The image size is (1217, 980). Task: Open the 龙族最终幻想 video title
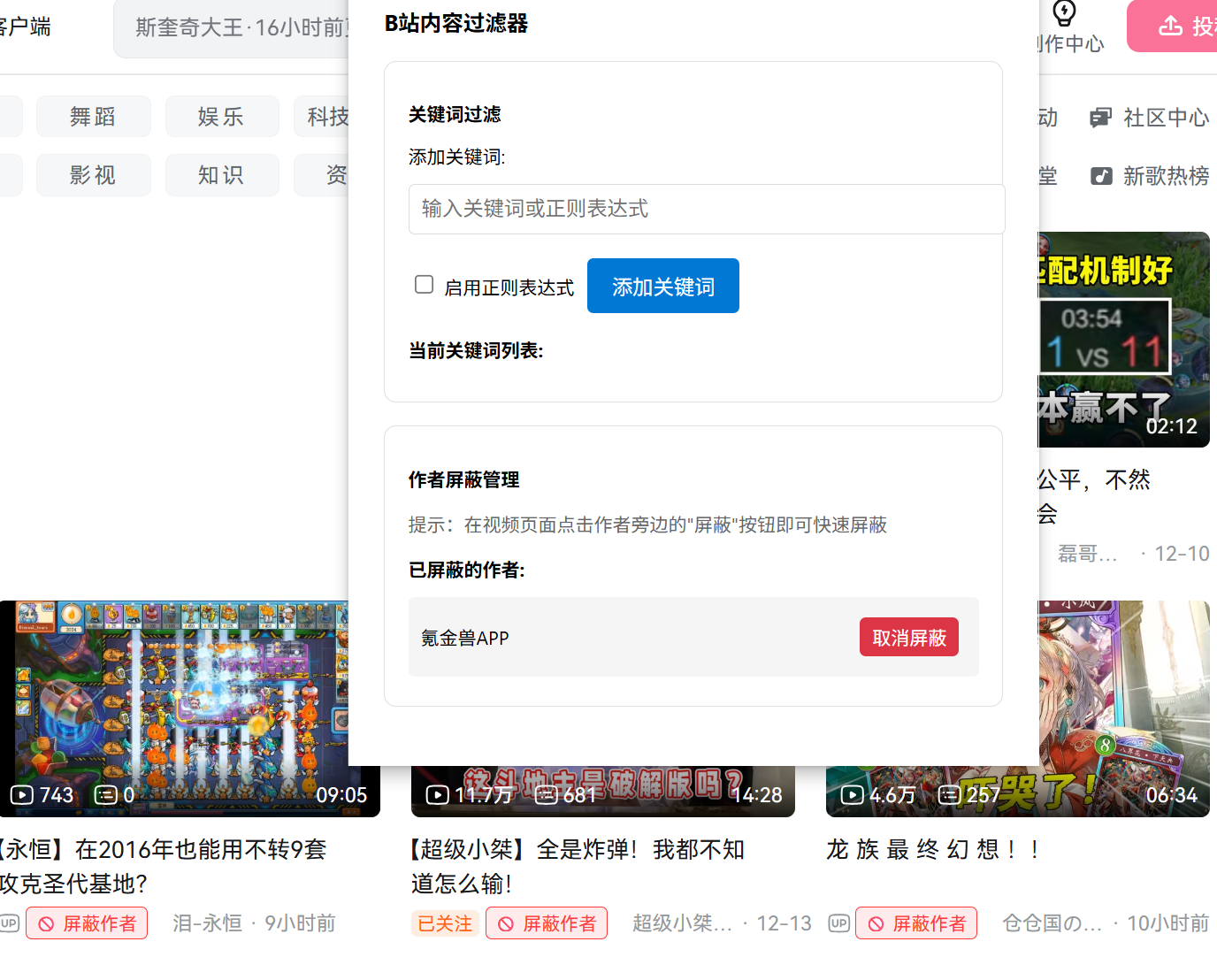pyautogui.click(x=932, y=850)
